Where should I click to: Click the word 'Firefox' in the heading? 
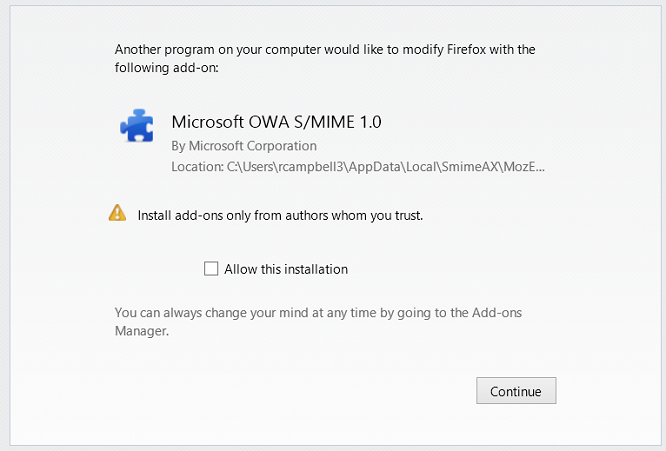click(x=466, y=50)
